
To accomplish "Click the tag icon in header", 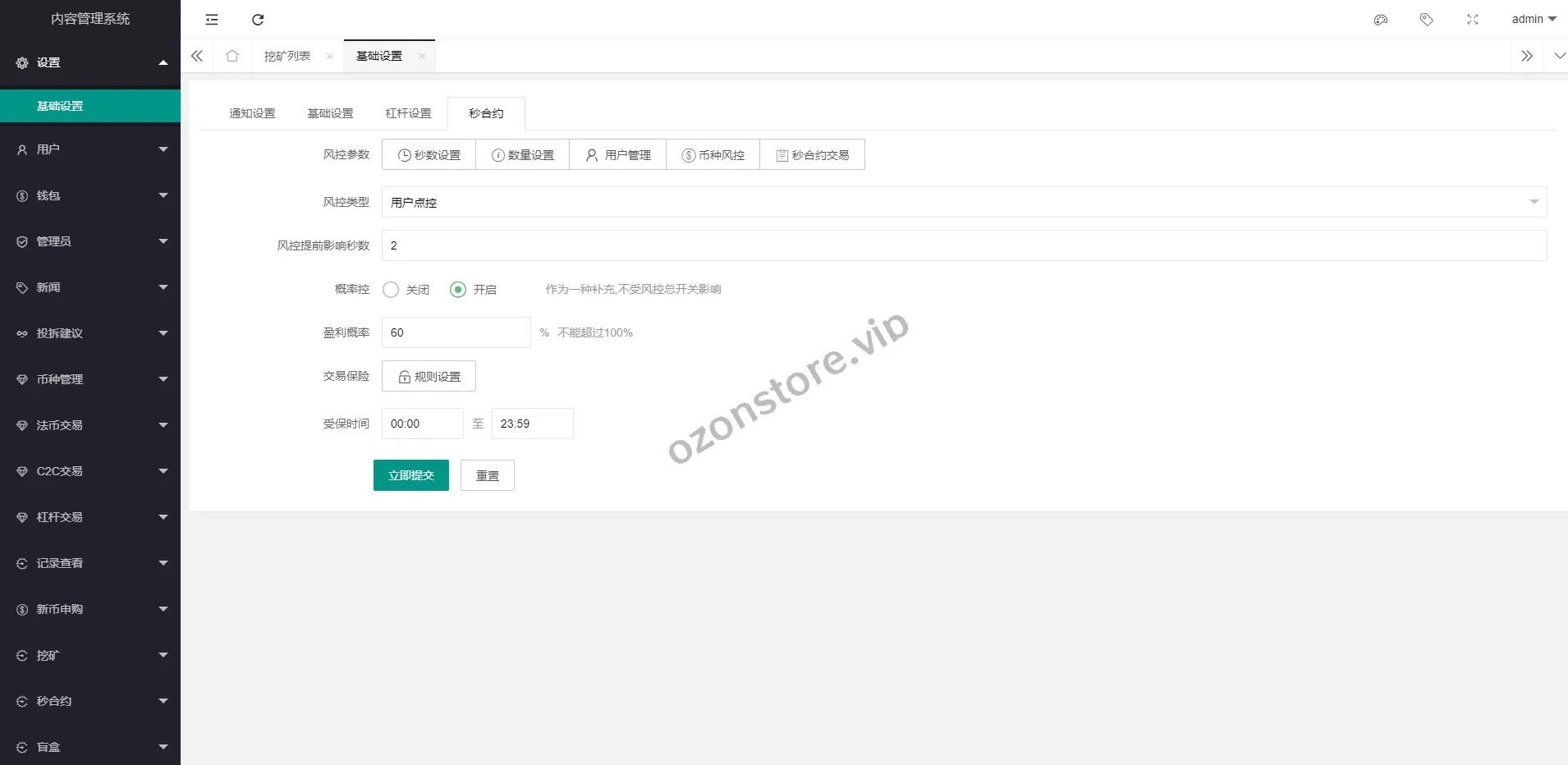I will click(x=1427, y=20).
